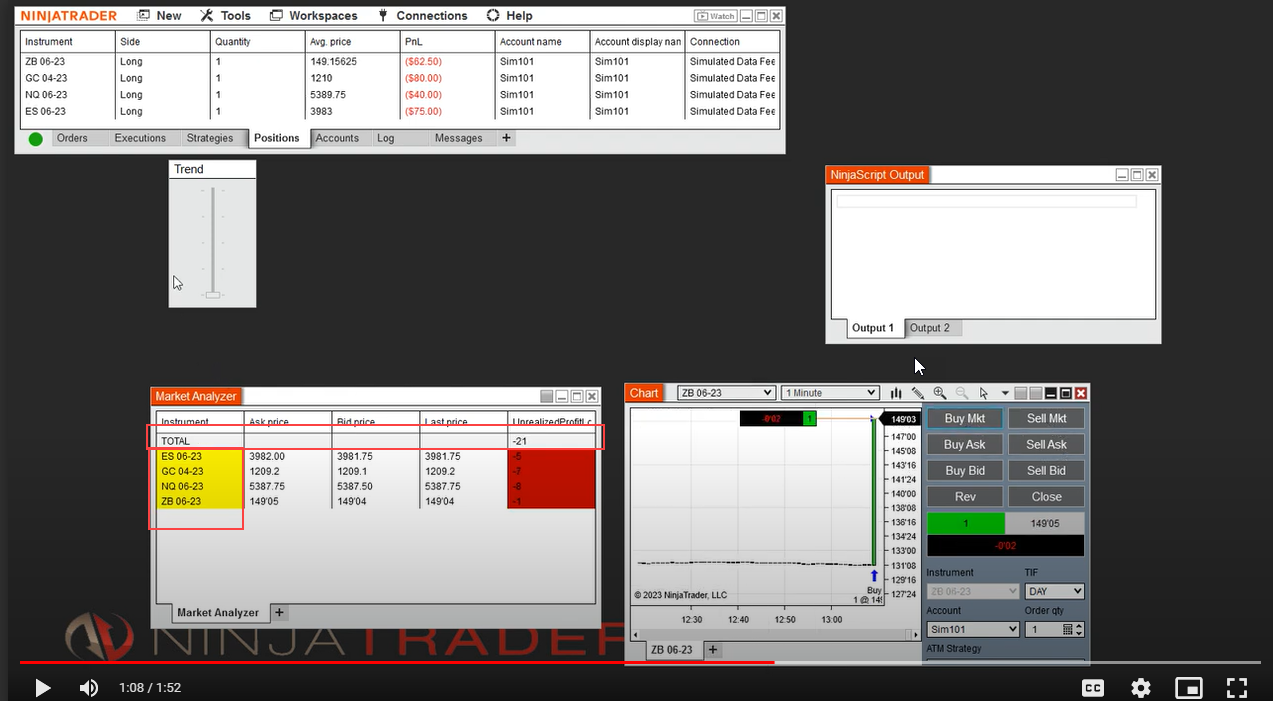1273x701 pixels.
Task: Add new chart tab next to ZB 06-23
Action: (713, 650)
